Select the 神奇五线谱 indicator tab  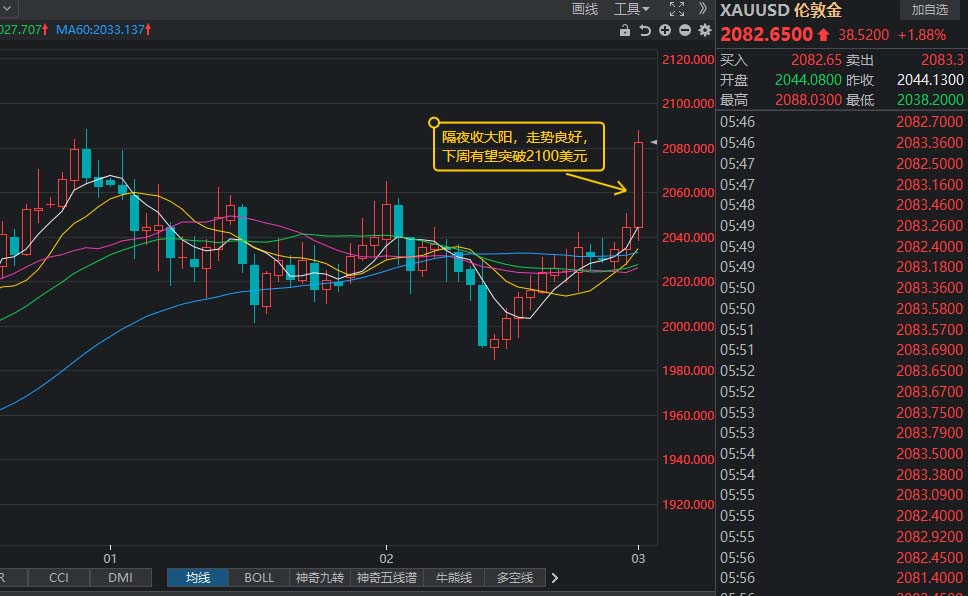point(386,577)
